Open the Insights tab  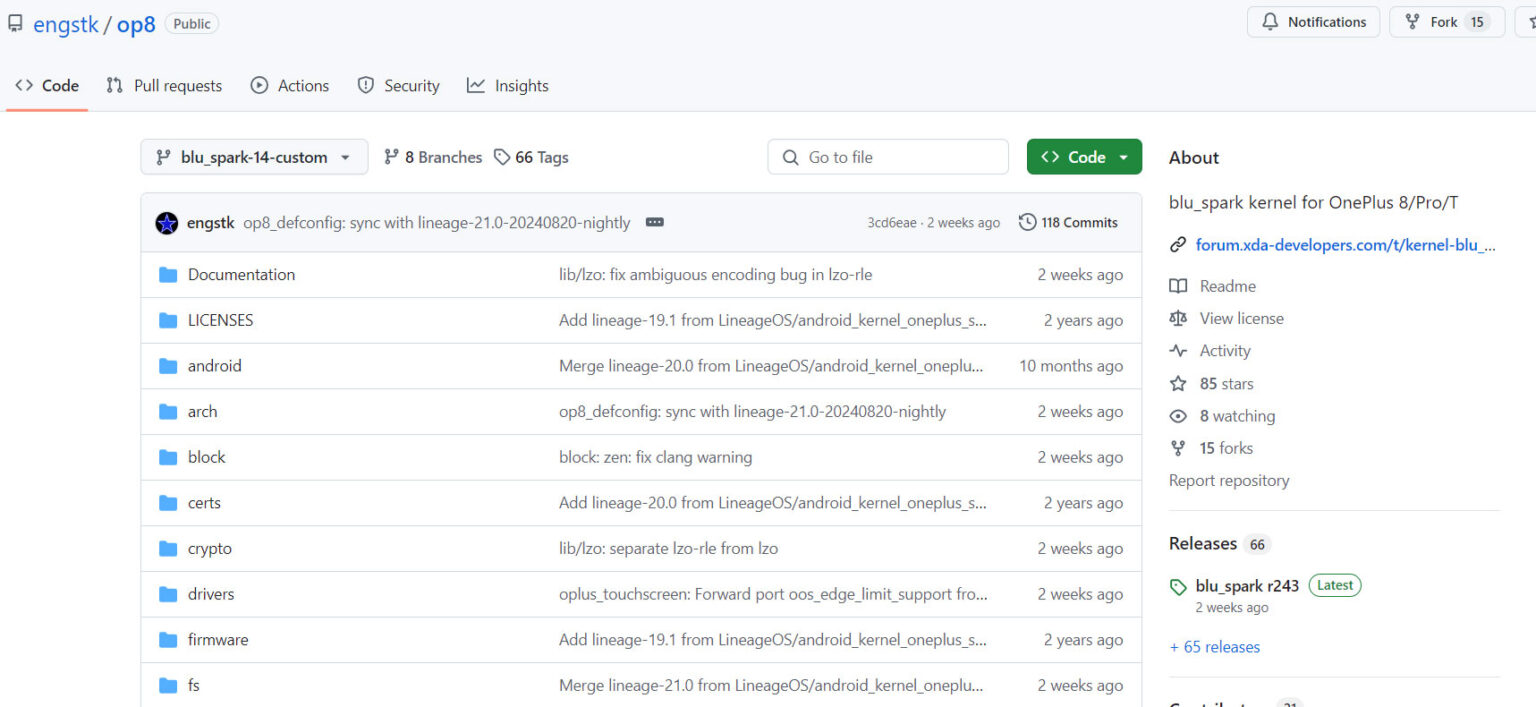[508, 86]
